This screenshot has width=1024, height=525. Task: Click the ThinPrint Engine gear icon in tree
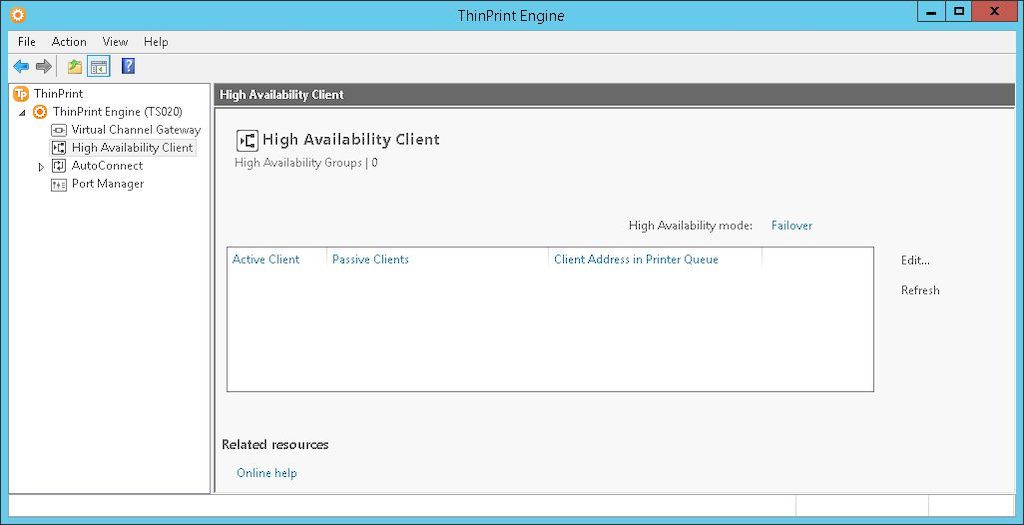tap(40, 112)
